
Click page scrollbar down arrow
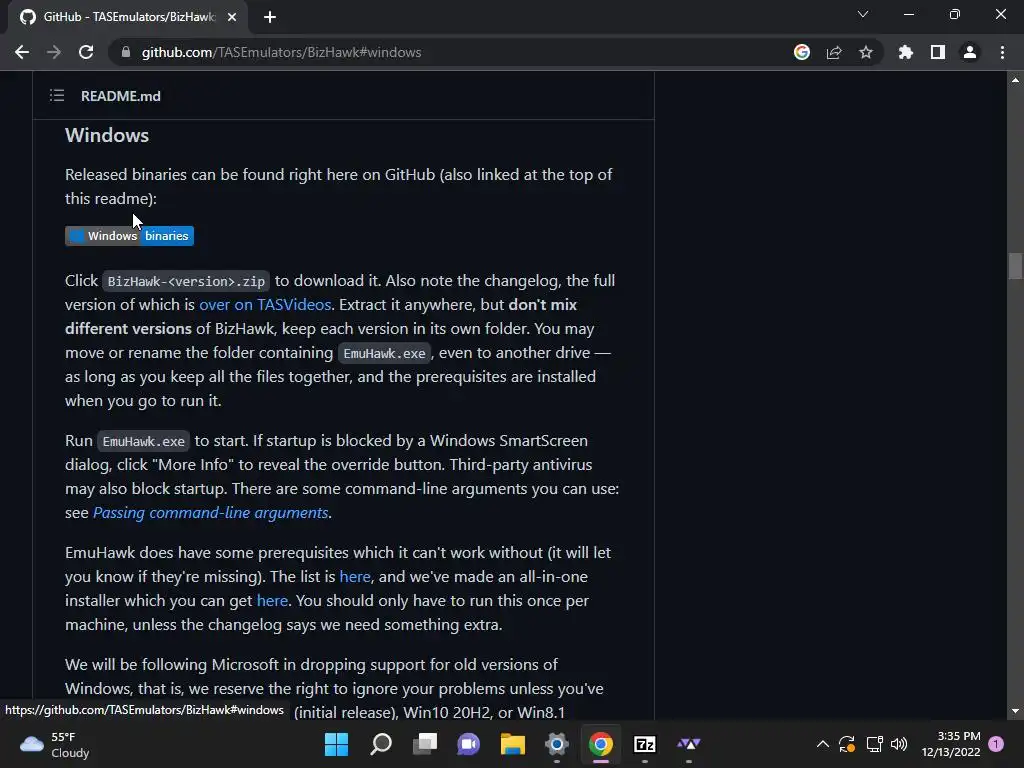(x=1015, y=711)
